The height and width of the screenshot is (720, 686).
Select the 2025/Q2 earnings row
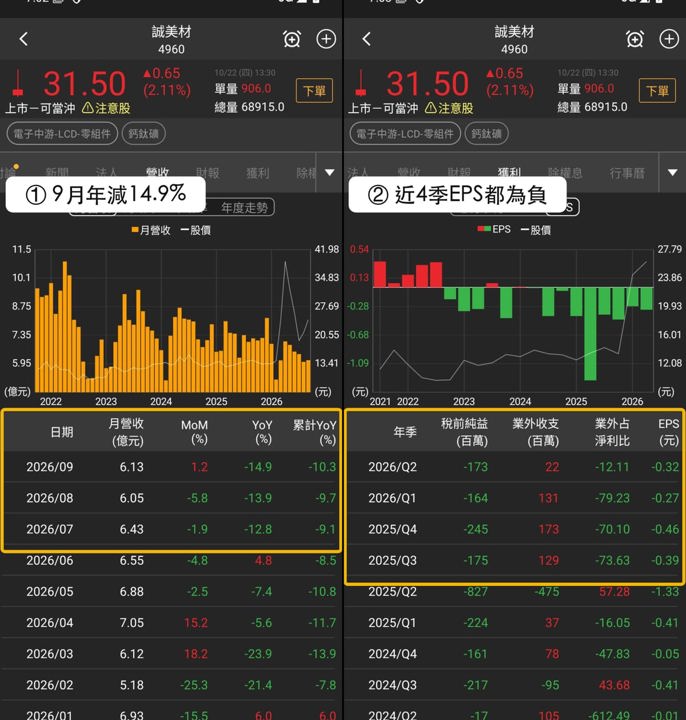(x=514, y=592)
